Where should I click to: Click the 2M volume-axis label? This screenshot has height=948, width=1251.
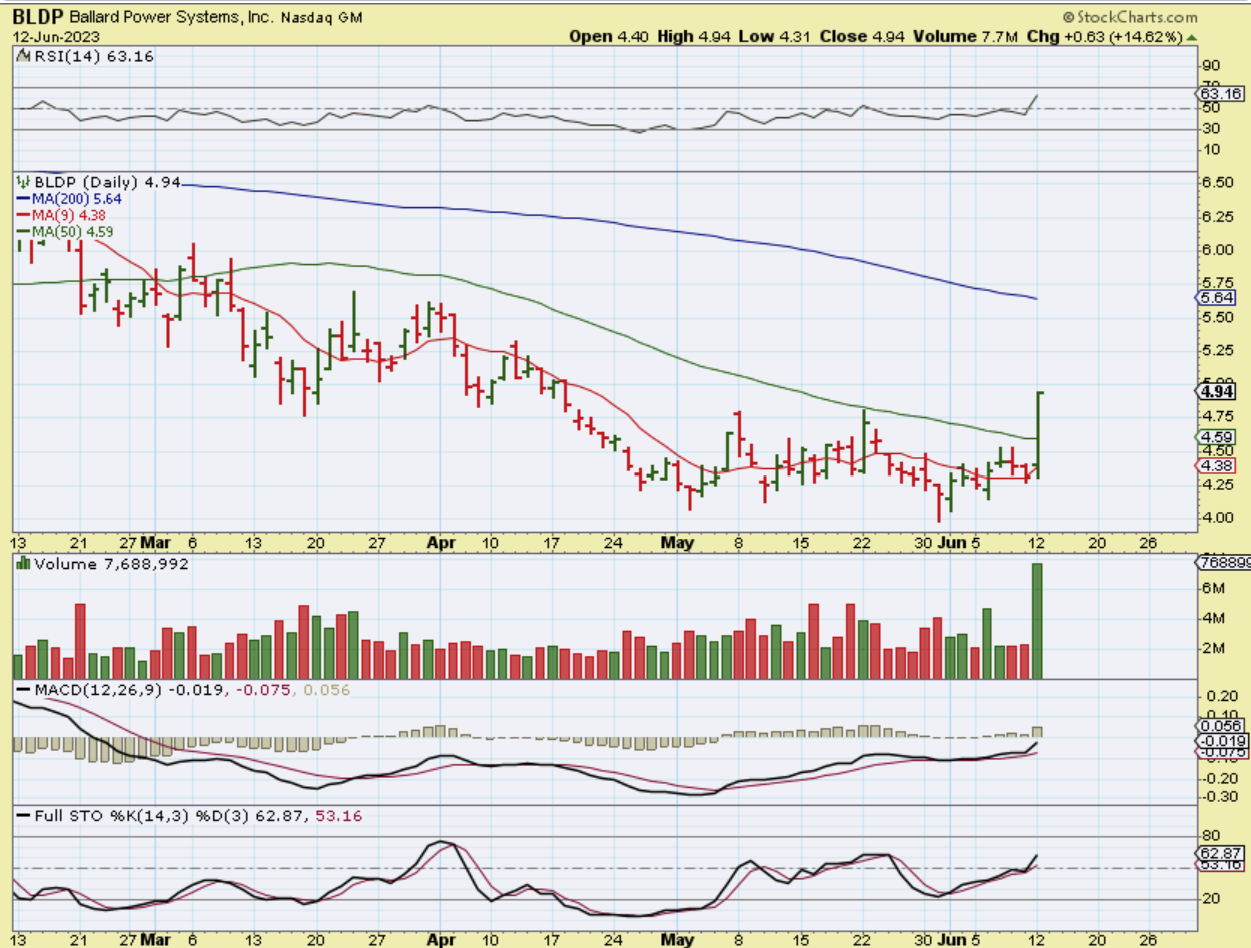coord(1213,648)
